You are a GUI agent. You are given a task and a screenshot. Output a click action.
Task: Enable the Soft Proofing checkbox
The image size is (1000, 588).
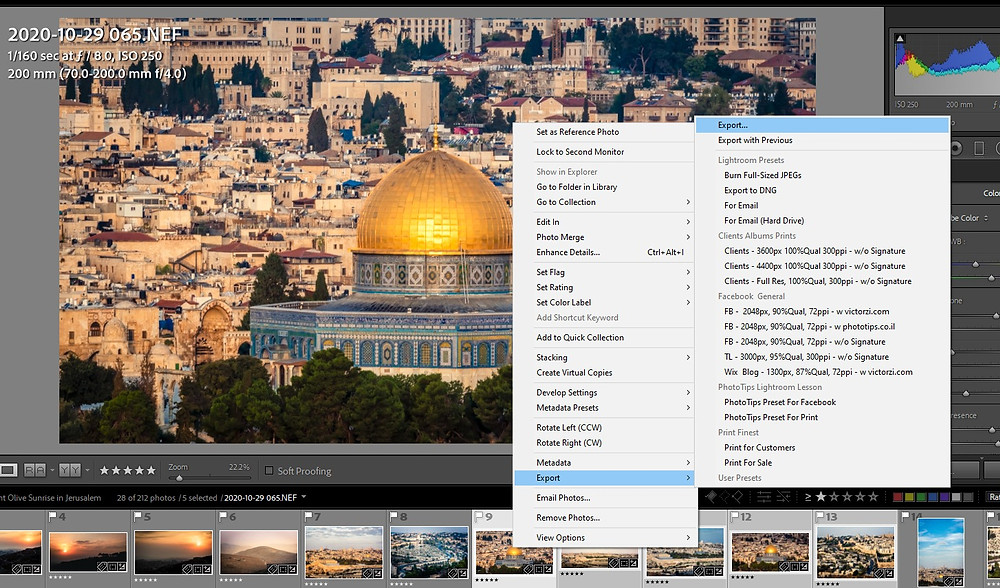tap(269, 471)
